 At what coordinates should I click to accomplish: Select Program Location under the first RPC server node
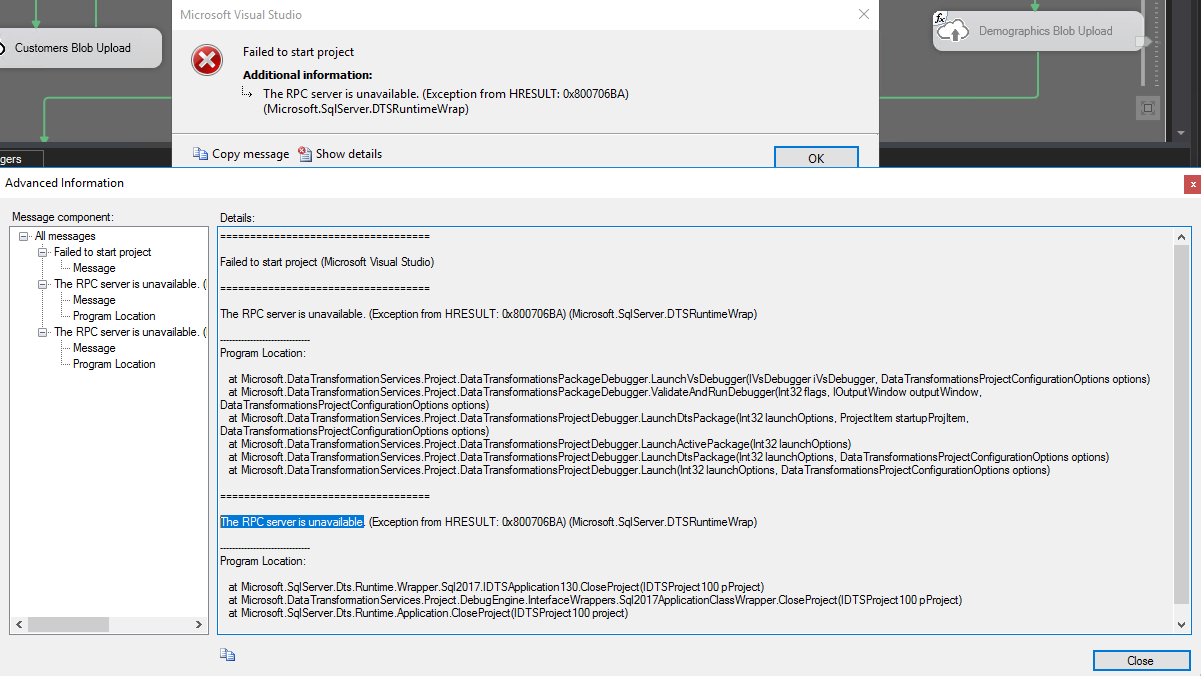click(114, 316)
